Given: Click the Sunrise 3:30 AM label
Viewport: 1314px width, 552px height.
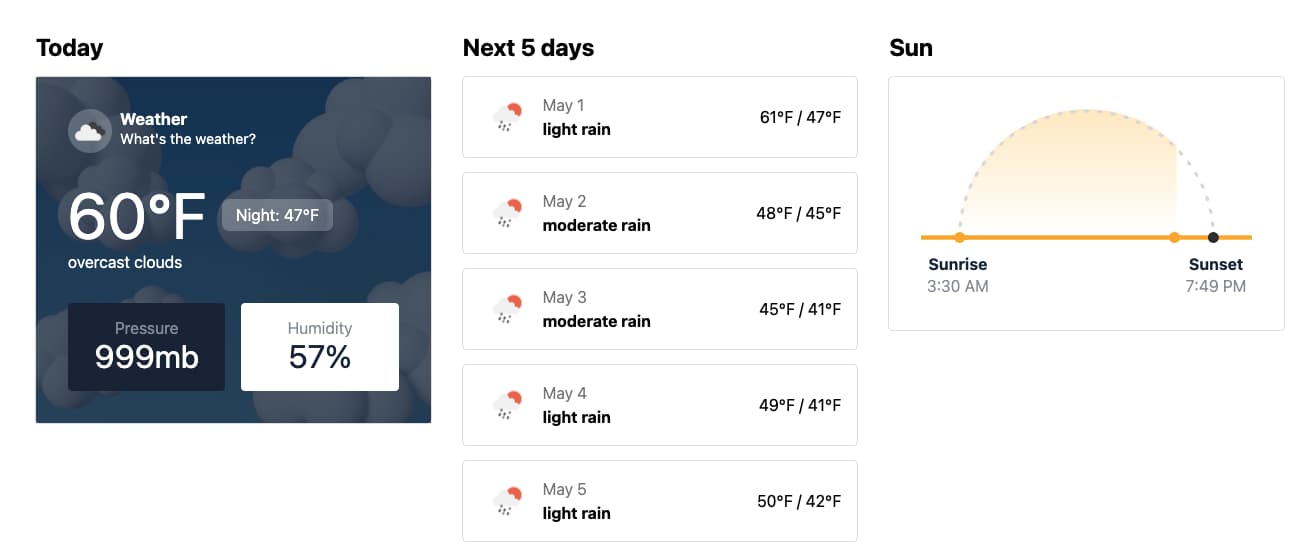Looking at the screenshot, I should 958,275.
